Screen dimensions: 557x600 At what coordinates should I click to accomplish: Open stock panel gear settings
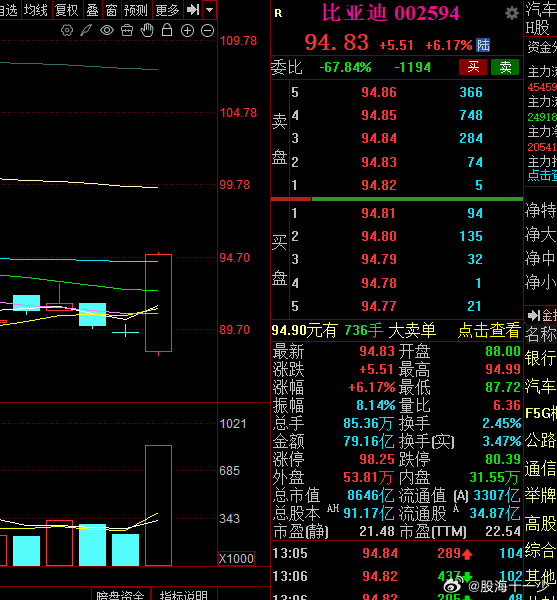[512, 13]
